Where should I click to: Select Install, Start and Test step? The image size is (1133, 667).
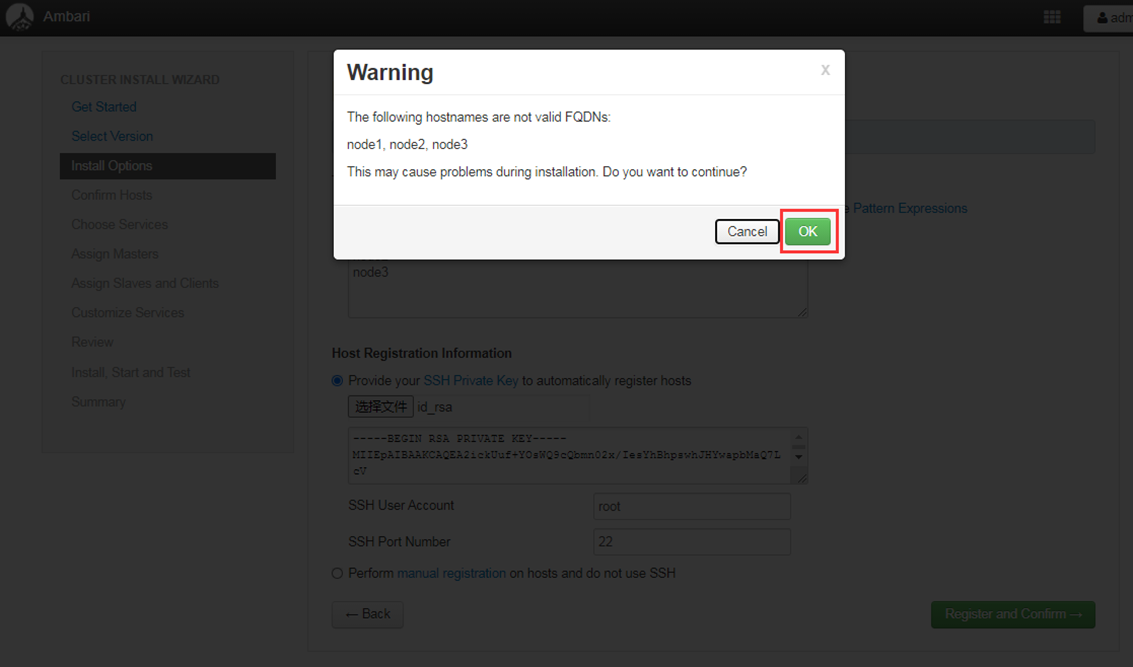click(130, 372)
